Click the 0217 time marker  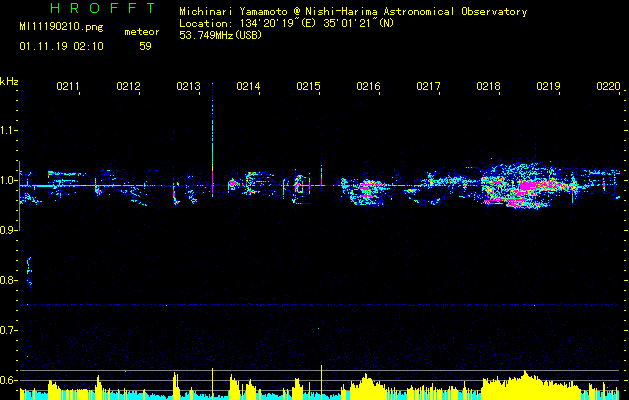(x=428, y=86)
